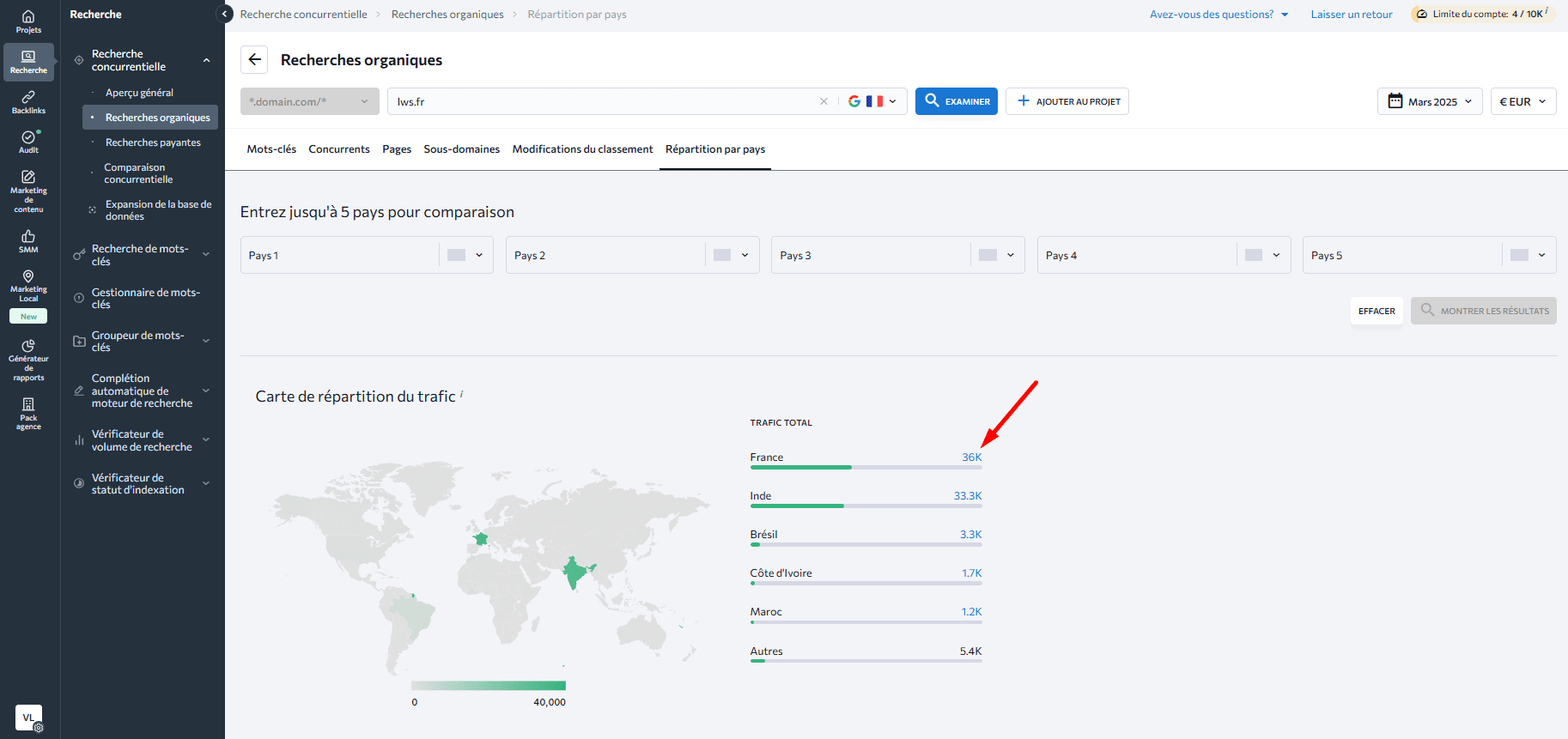Click Recherches organiques breadcrumb link
The width and height of the screenshot is (1568, 739).
[x=447, y=15]
